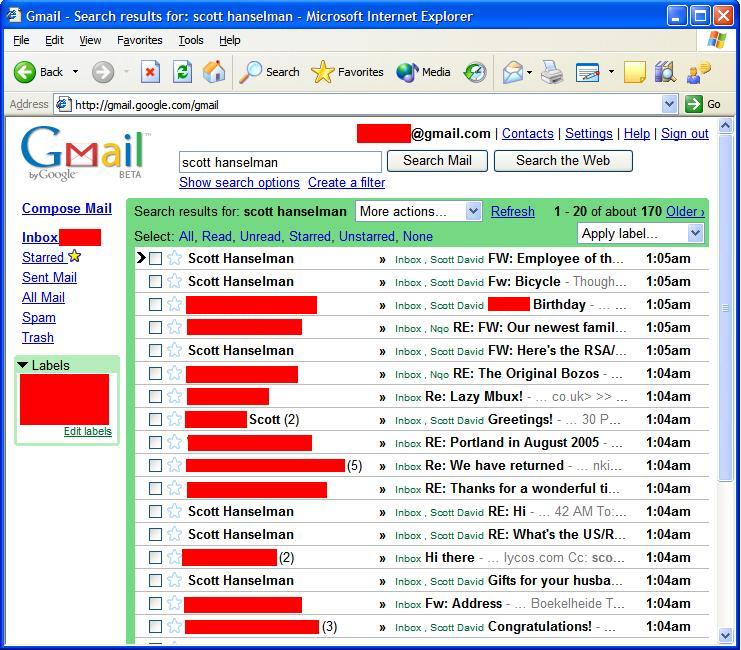This screenshot has height=650, width=741.
Task: Tick checkbox for RE: FW: Our newest famil...
Action: click(155, 328)
